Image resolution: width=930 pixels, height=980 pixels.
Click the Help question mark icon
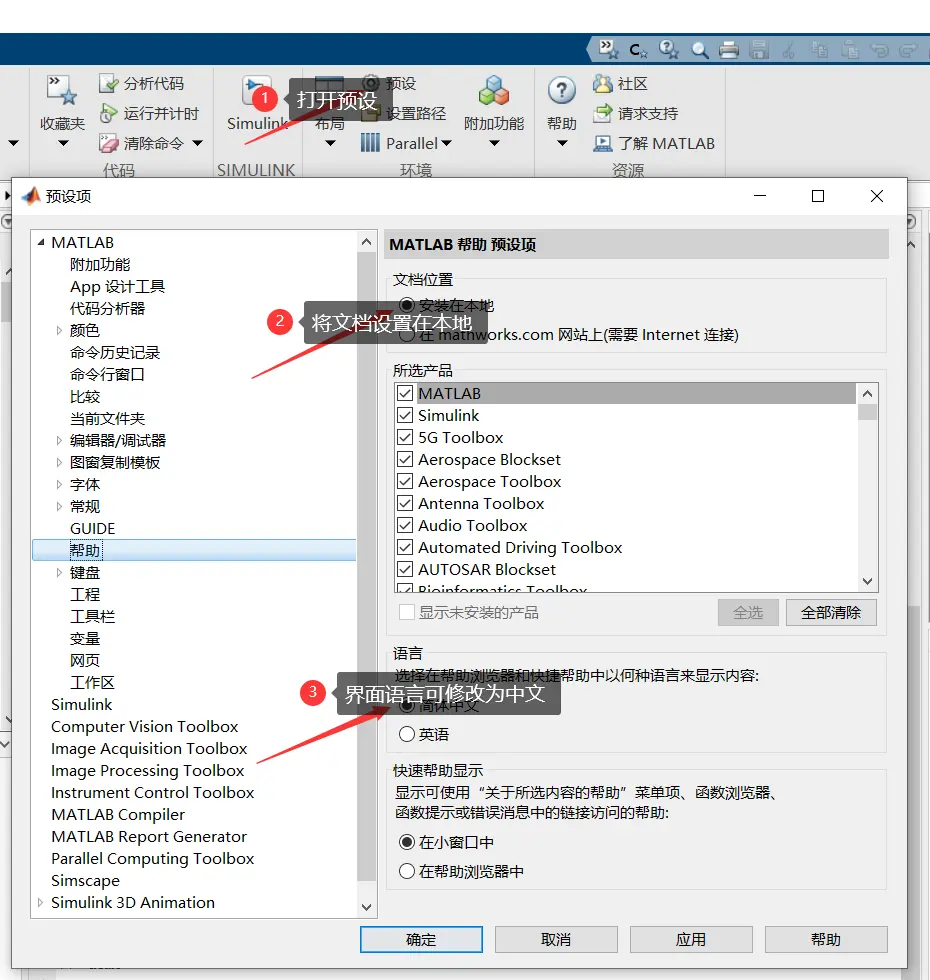(x=561, y=91)
